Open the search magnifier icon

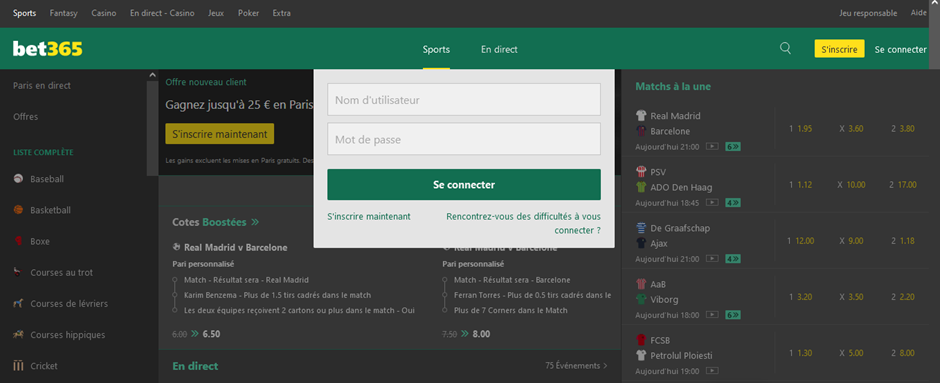[x=785, y=49]
